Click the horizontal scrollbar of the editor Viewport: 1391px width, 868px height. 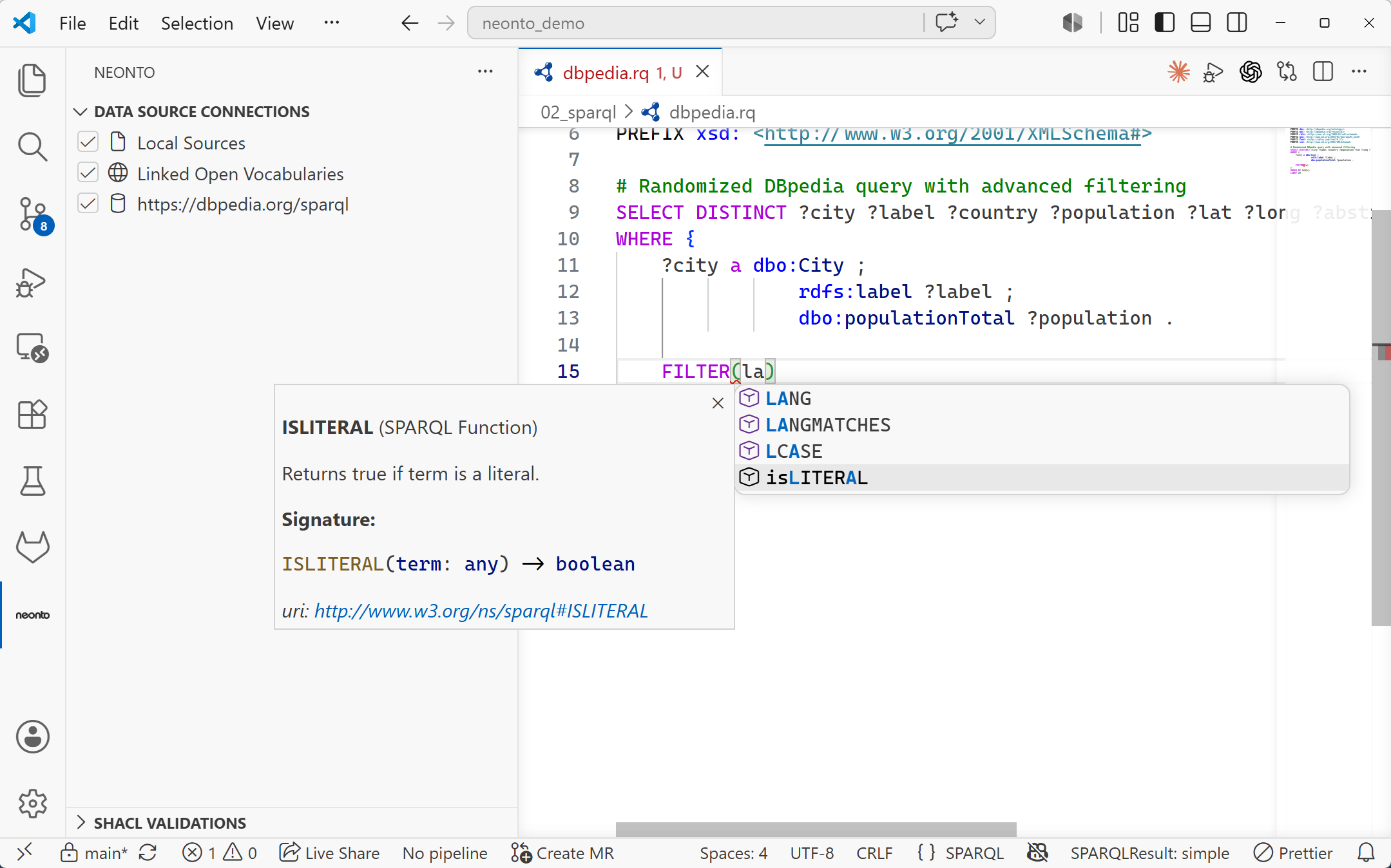pos(816,829)
